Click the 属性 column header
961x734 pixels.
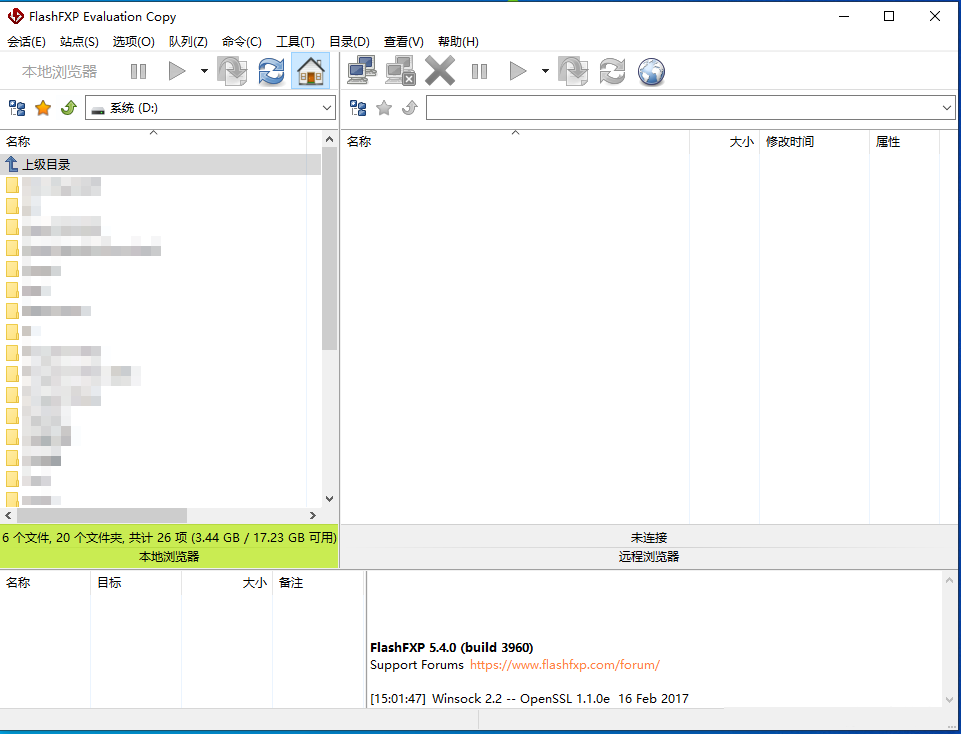pyautogui.click(x=904, y=142)
